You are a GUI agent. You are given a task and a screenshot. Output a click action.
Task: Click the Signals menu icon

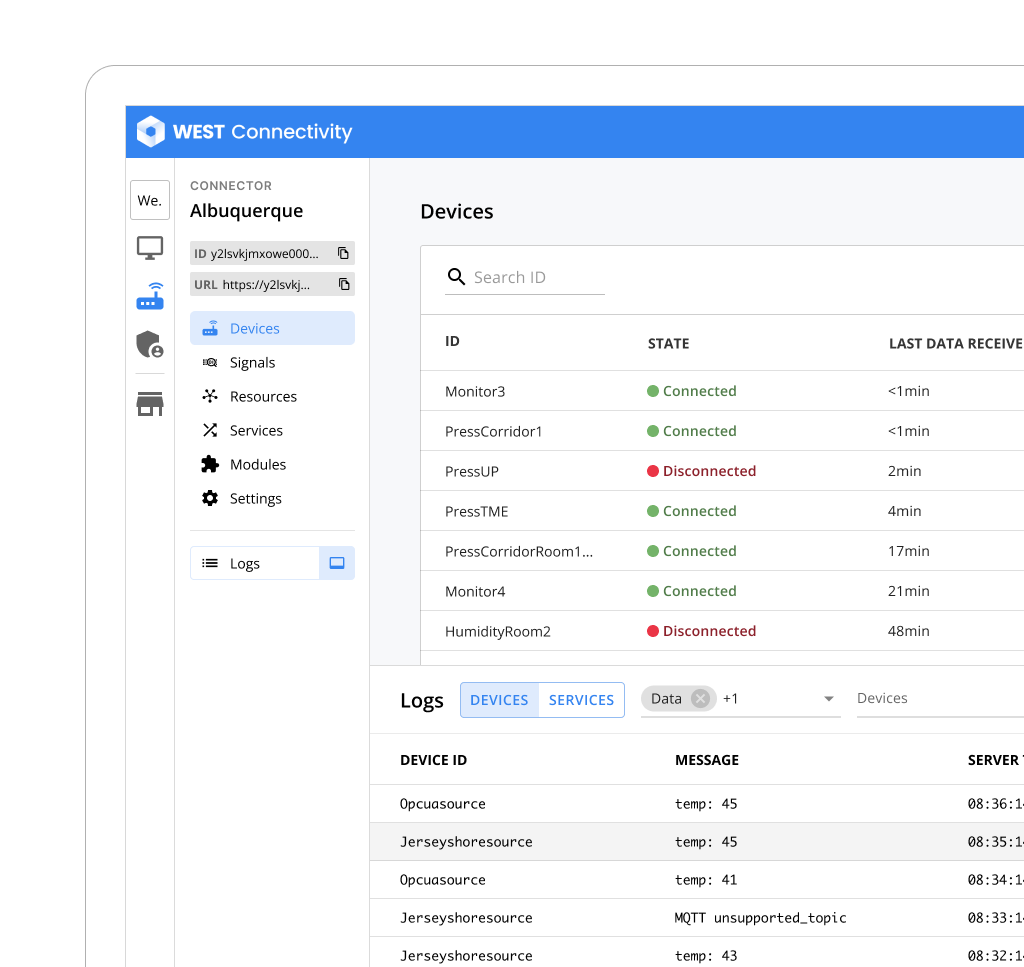(210, 362)
